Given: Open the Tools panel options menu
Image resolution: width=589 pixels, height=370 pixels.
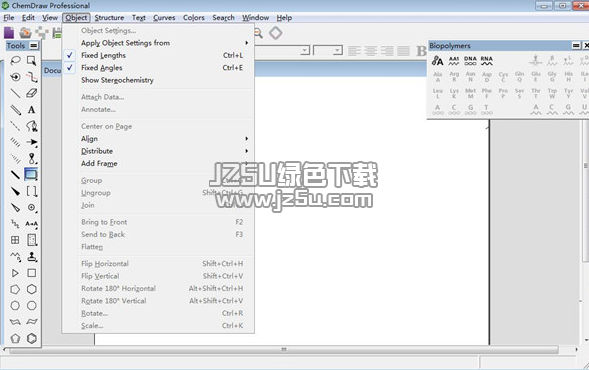Looking at the screenshot, I should pyautogui.click(x=33, y=46).
